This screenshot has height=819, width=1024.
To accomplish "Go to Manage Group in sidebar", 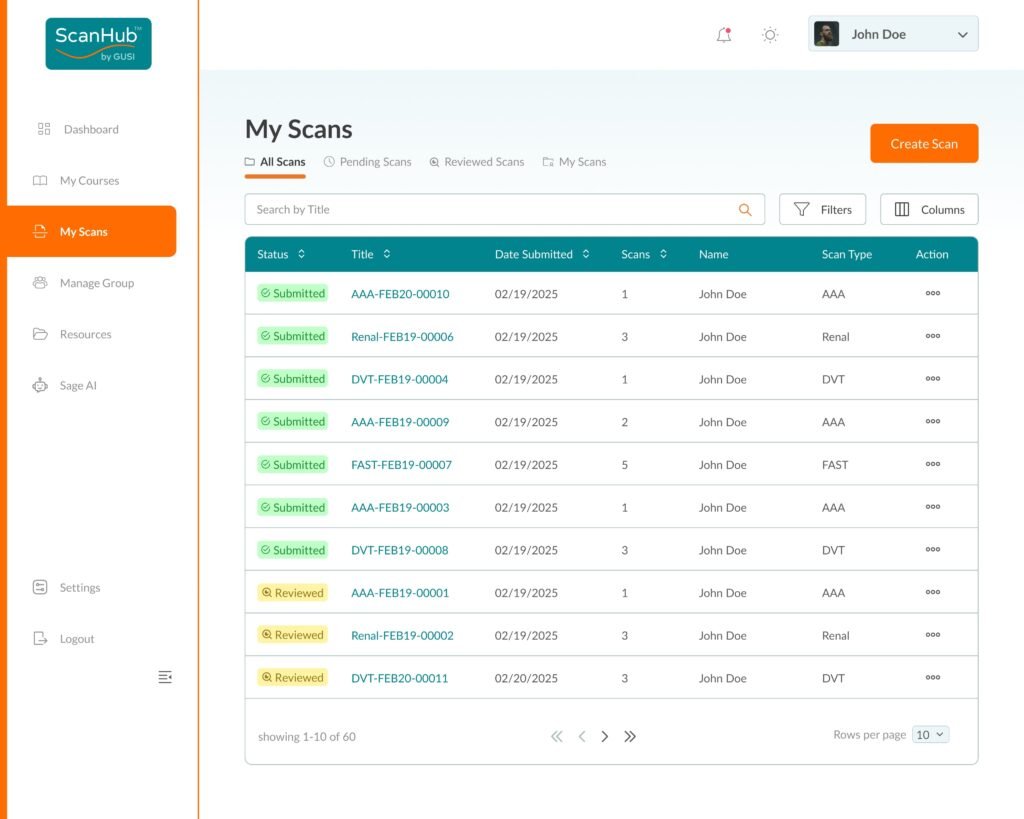I will [x=96, y=283].
